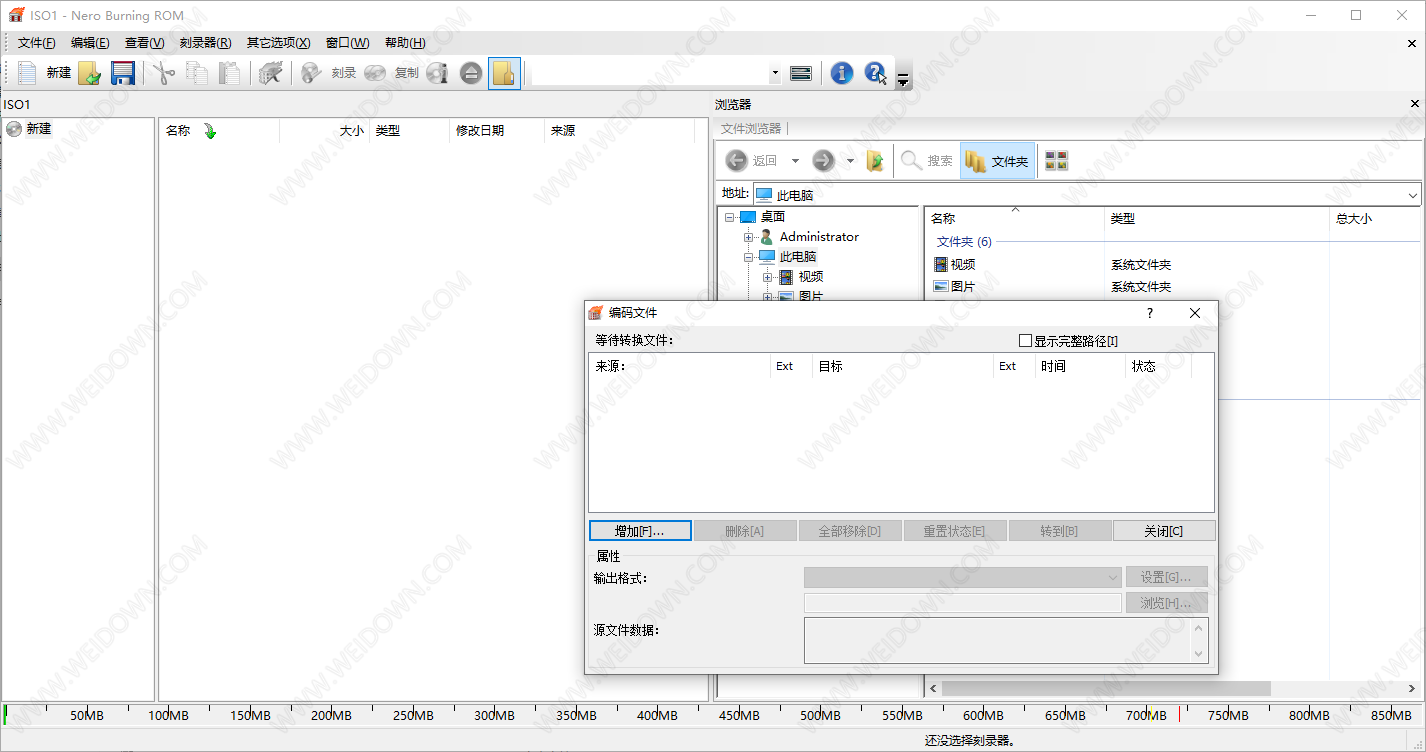The image size is (1426, 752).
Task: Click the up one folder level icon
Action: click(x=875, y=160)
